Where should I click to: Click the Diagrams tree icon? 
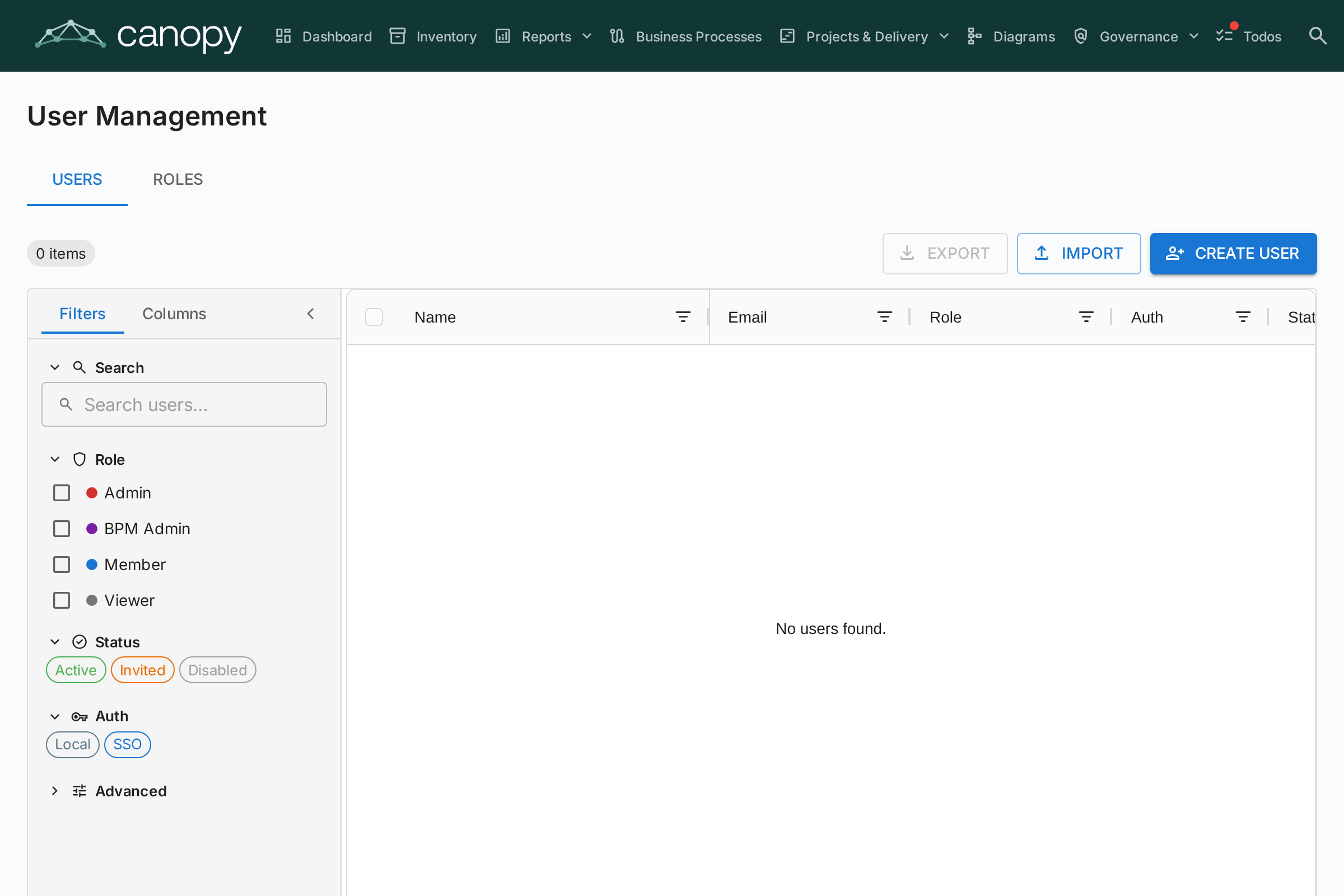click(x=975, y=36)
